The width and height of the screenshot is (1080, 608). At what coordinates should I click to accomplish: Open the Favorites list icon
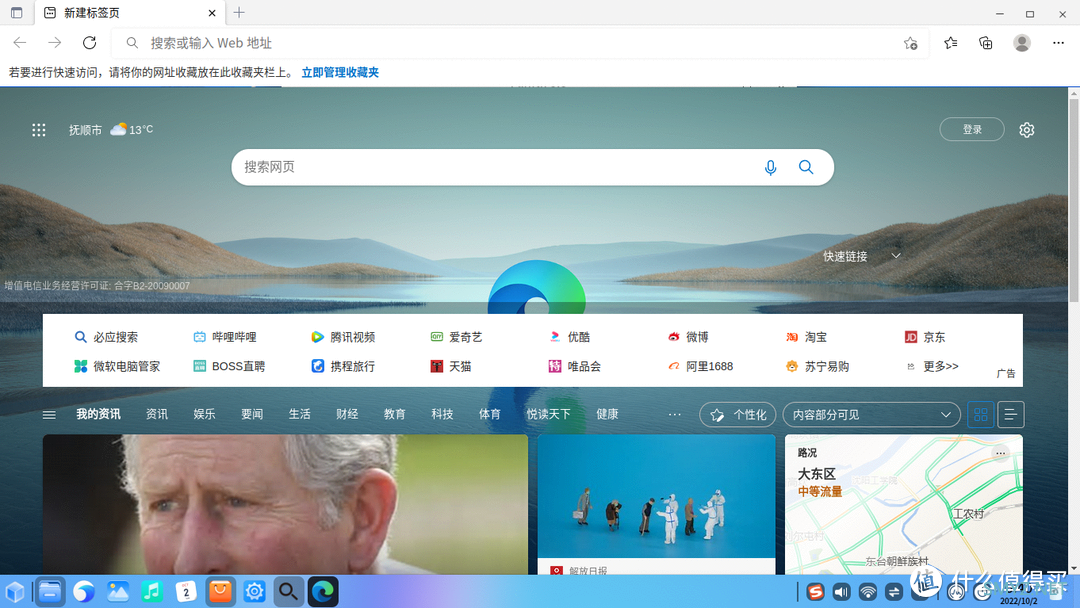tap(951, 43)
